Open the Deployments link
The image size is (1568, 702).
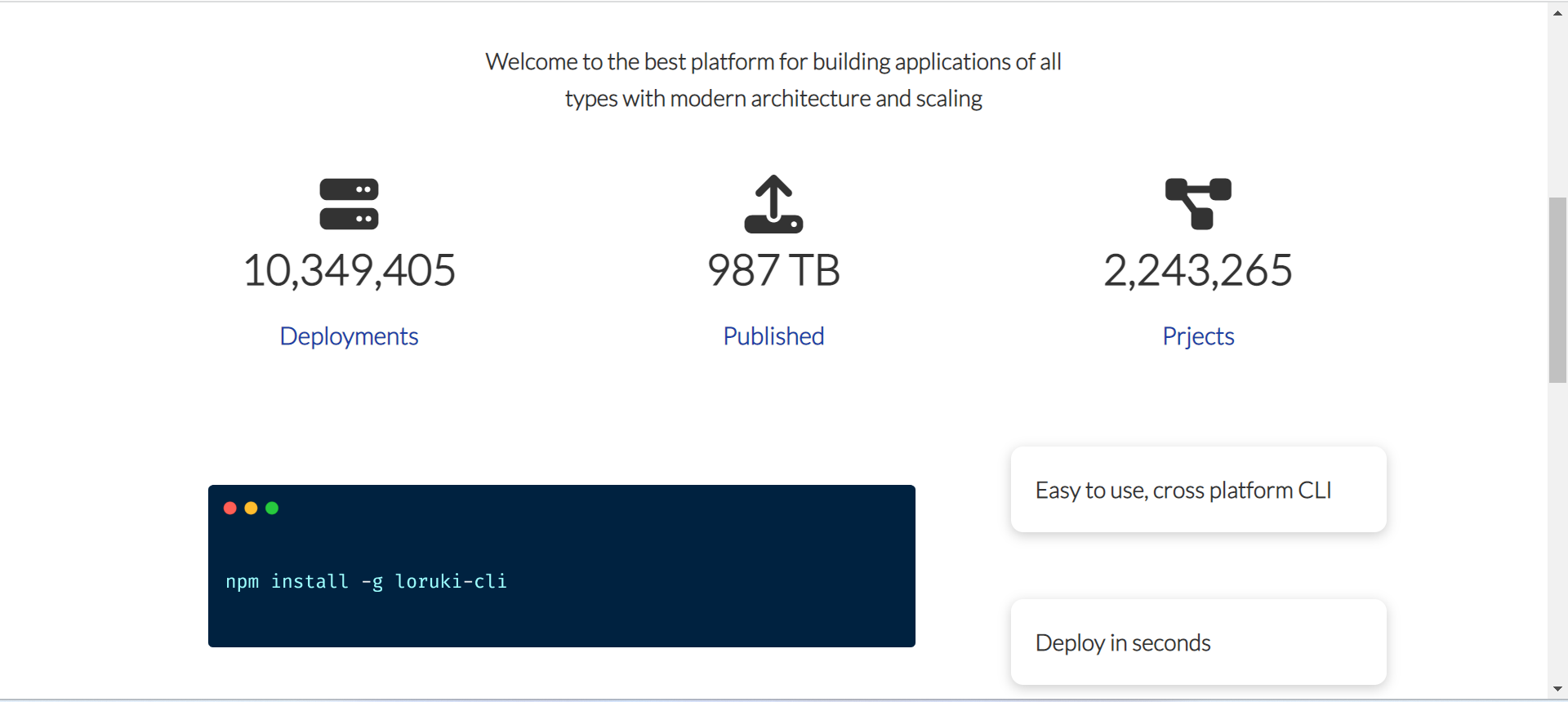click(x=349, y=336)
